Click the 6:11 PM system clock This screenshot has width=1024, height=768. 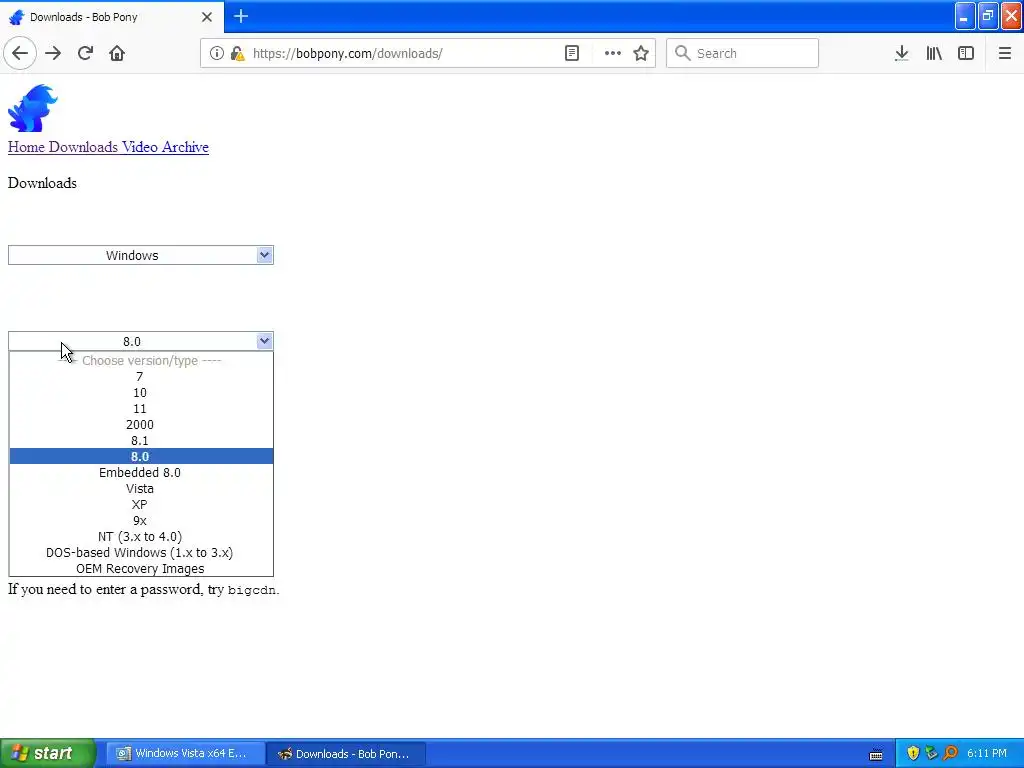[987, 753]
